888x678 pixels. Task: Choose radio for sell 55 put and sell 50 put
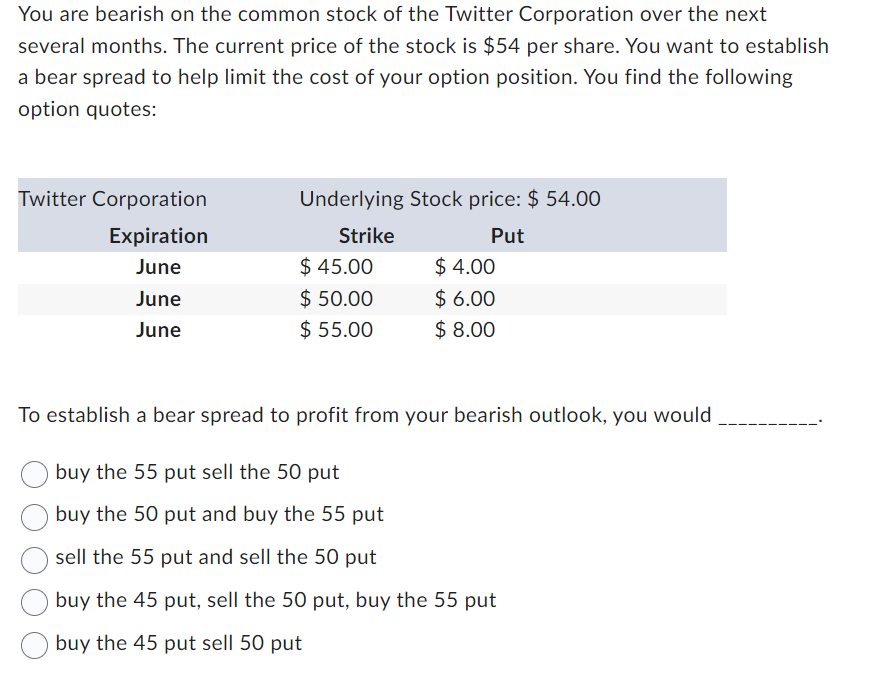tap(34, 560)
